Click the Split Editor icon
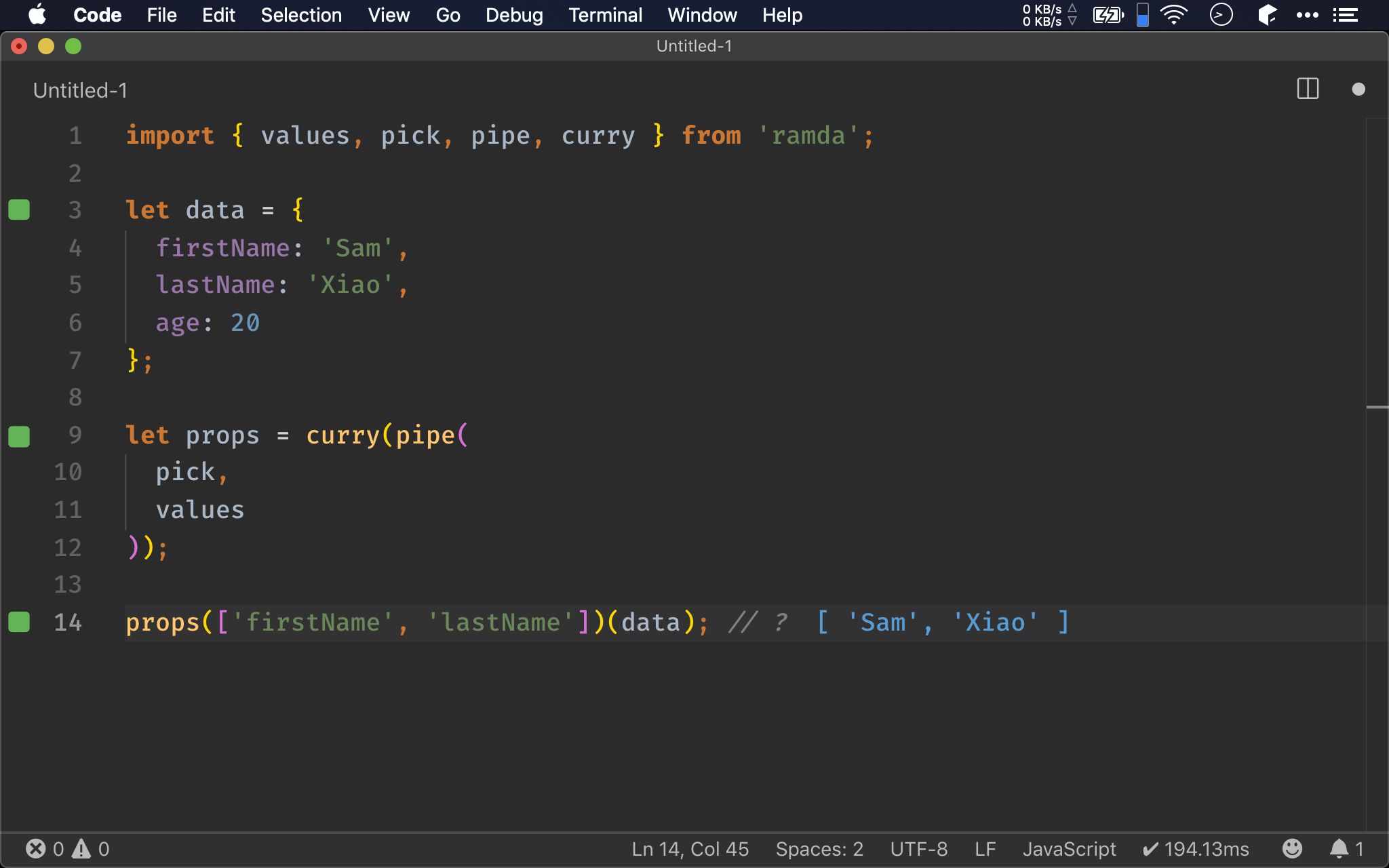 (1308, 89)
